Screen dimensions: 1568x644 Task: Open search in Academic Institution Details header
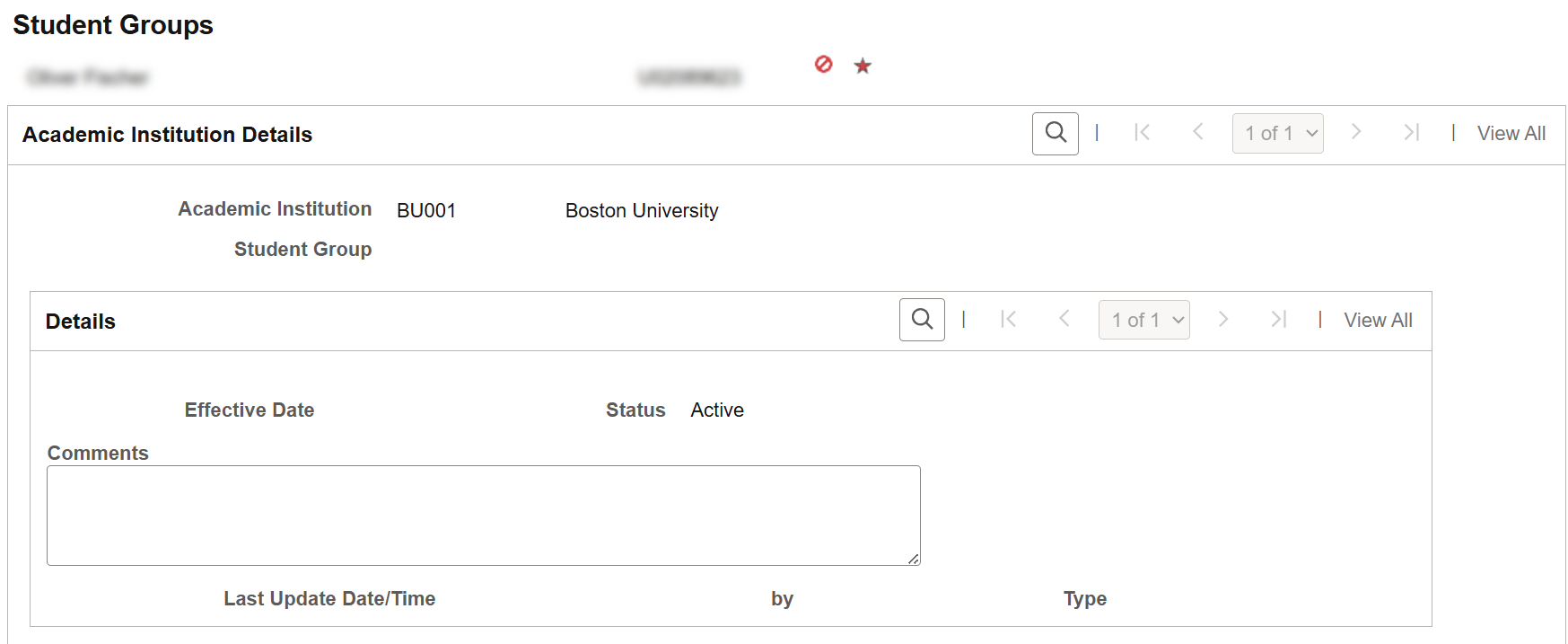(1055, 134)
